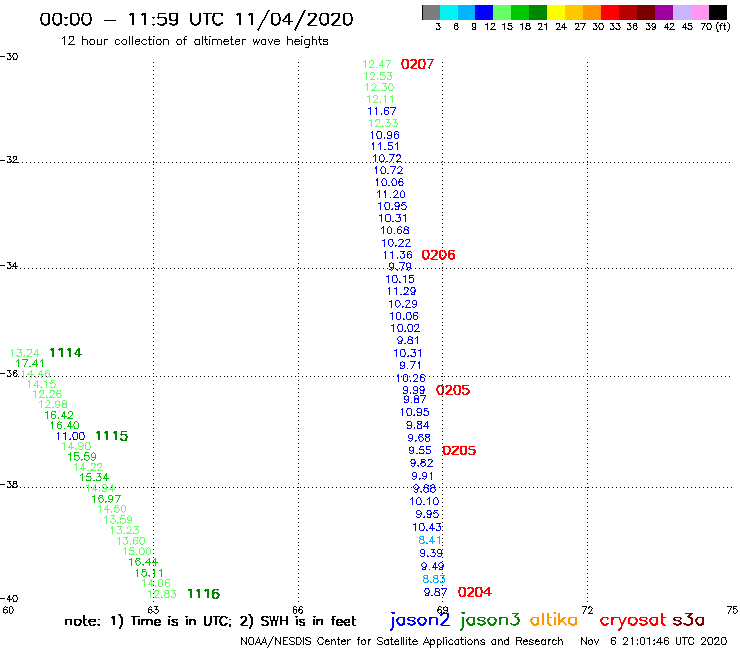Select the pink swatch in the color scale
Image resolution: width=740 pixels, height=650 pixels.
pos(700,13)
